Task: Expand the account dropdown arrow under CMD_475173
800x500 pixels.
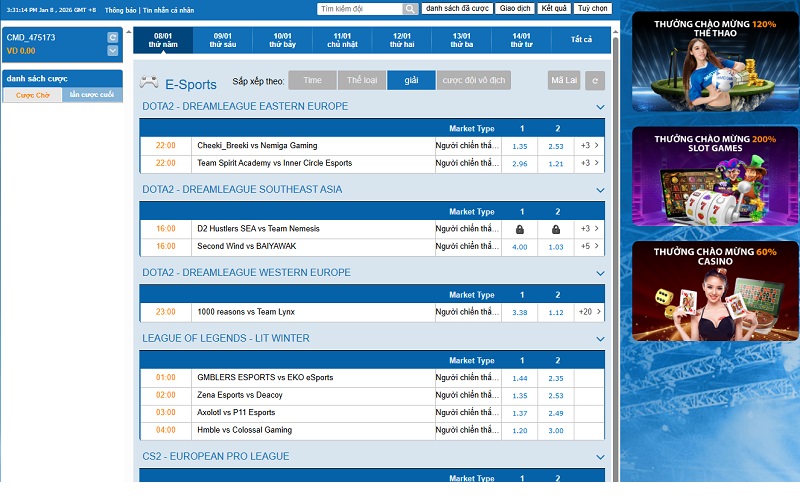Action: [x=112, y=50]
